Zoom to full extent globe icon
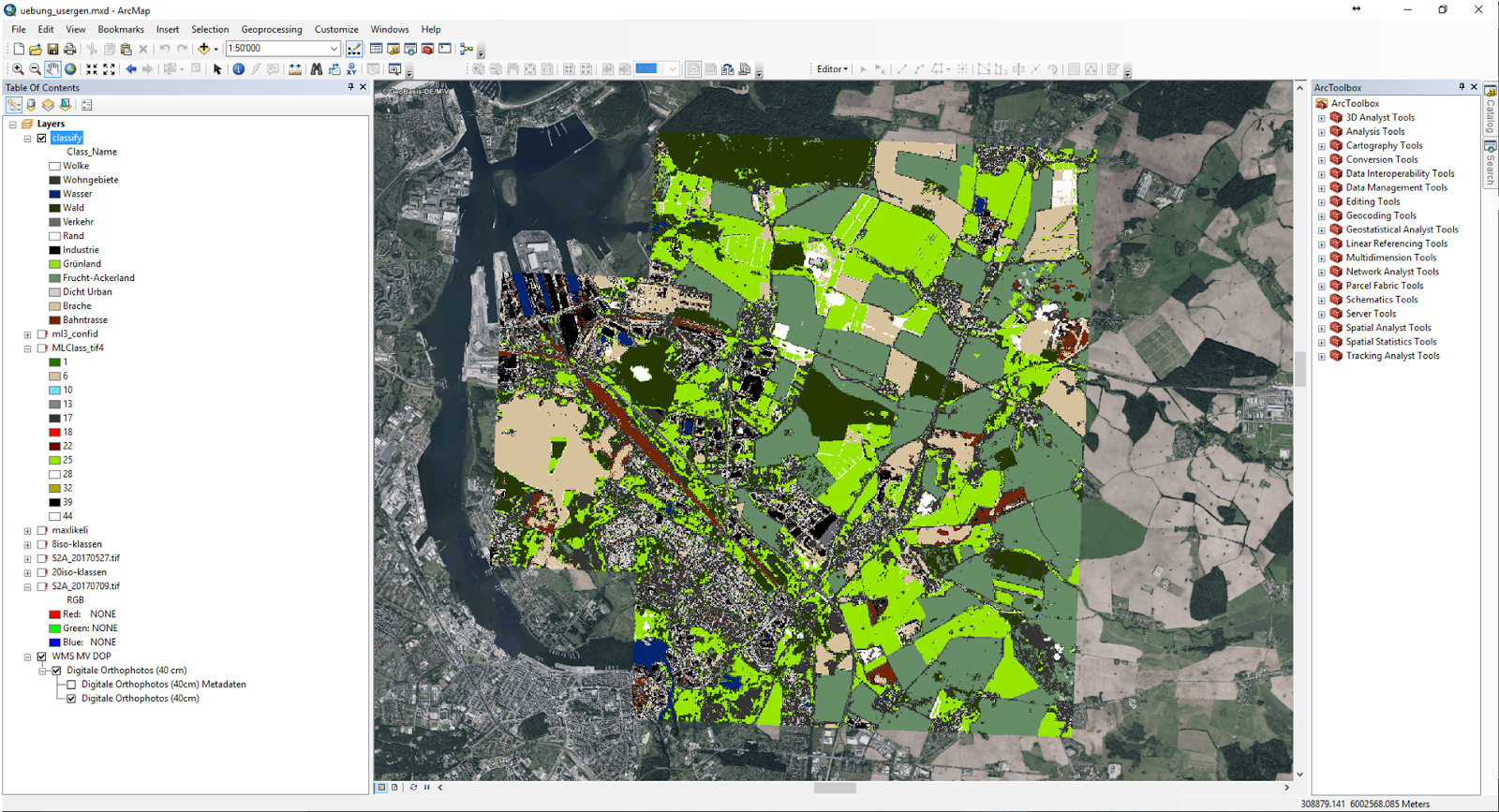The image size is (1499, 812). pos(70,69)
